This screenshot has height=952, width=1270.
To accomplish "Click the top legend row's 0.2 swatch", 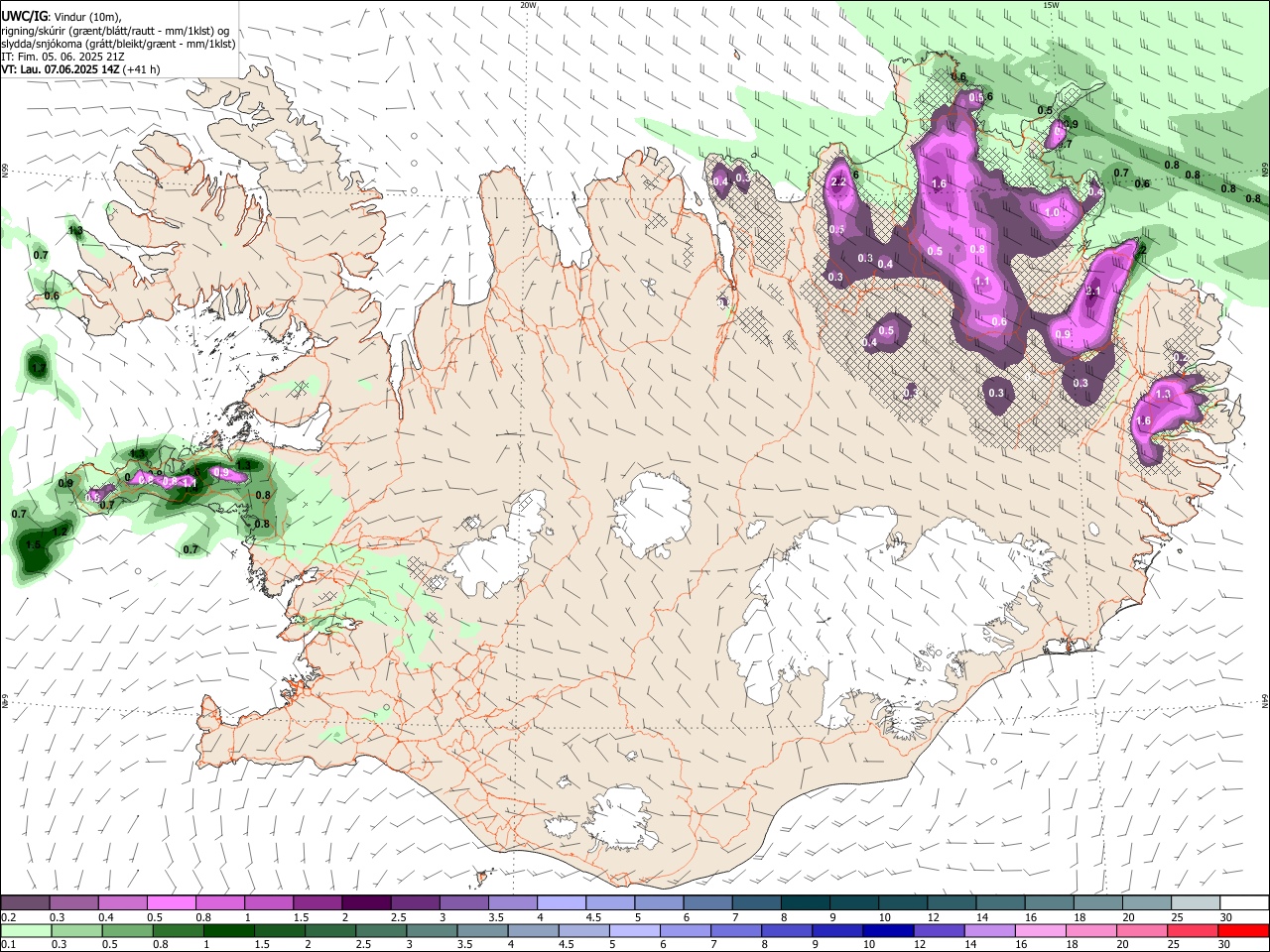I will 25,903.
